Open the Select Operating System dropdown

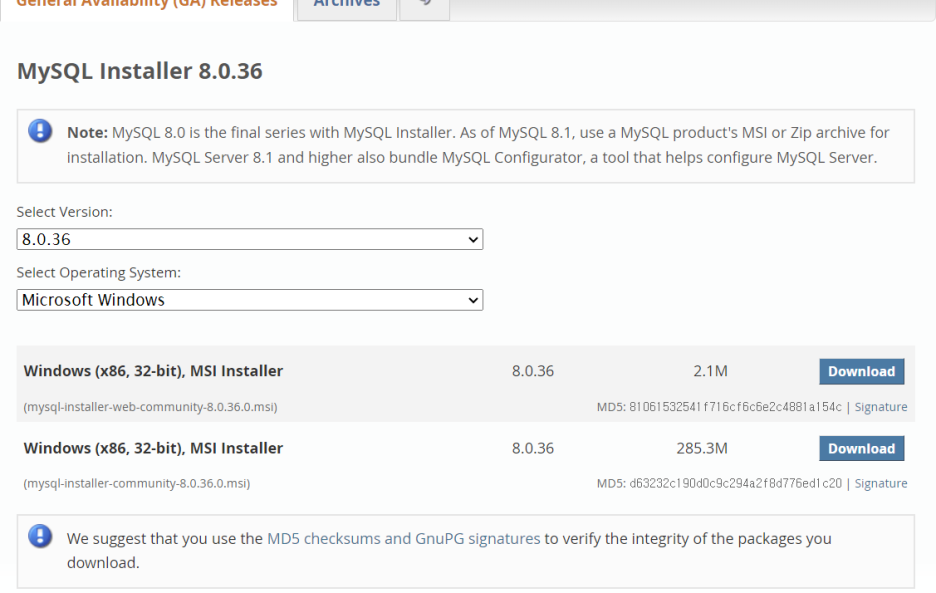(x=250, y=300)
